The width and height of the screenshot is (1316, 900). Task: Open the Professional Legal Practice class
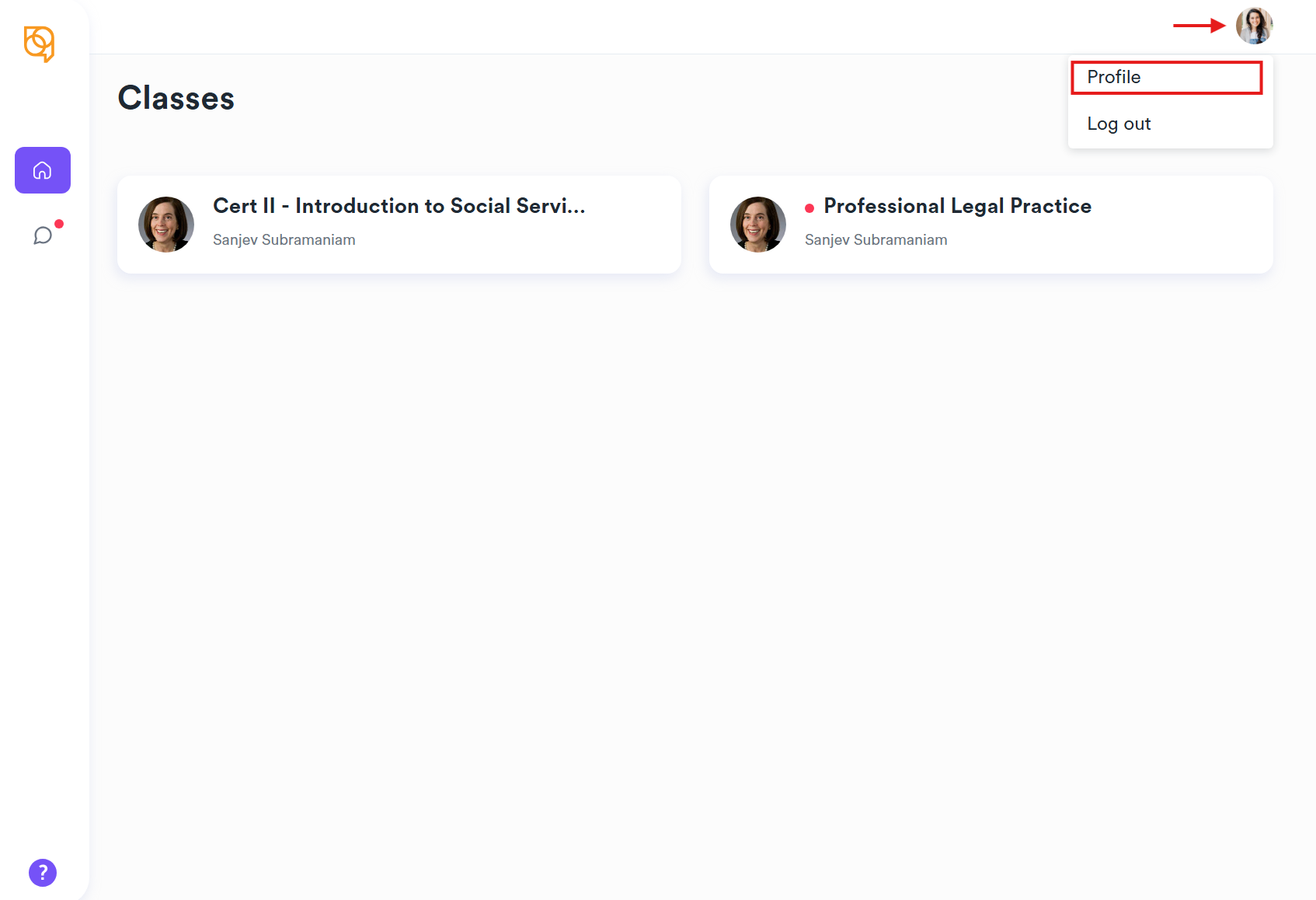[957, 206]
